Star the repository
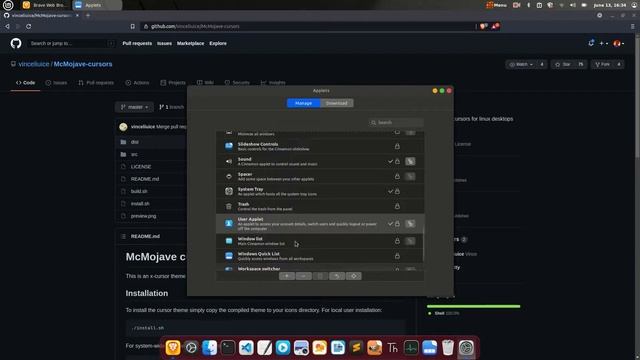 click(562, 64)
